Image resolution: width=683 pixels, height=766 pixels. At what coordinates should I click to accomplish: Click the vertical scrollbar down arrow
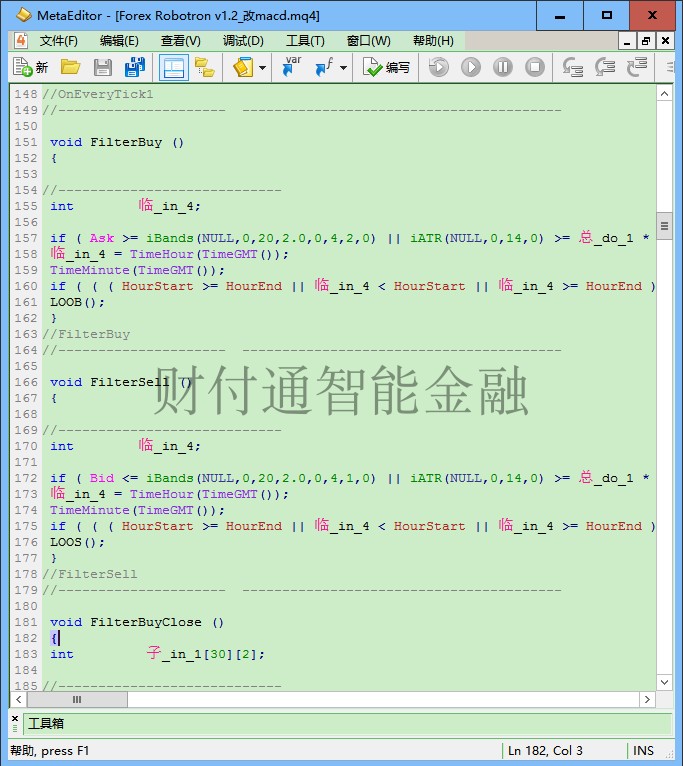click(664, 682)
